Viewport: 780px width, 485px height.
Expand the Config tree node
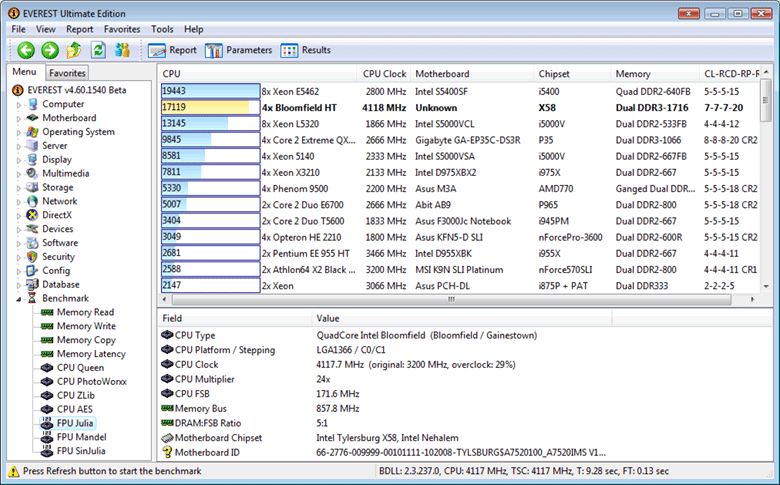[x=19, y=271]
